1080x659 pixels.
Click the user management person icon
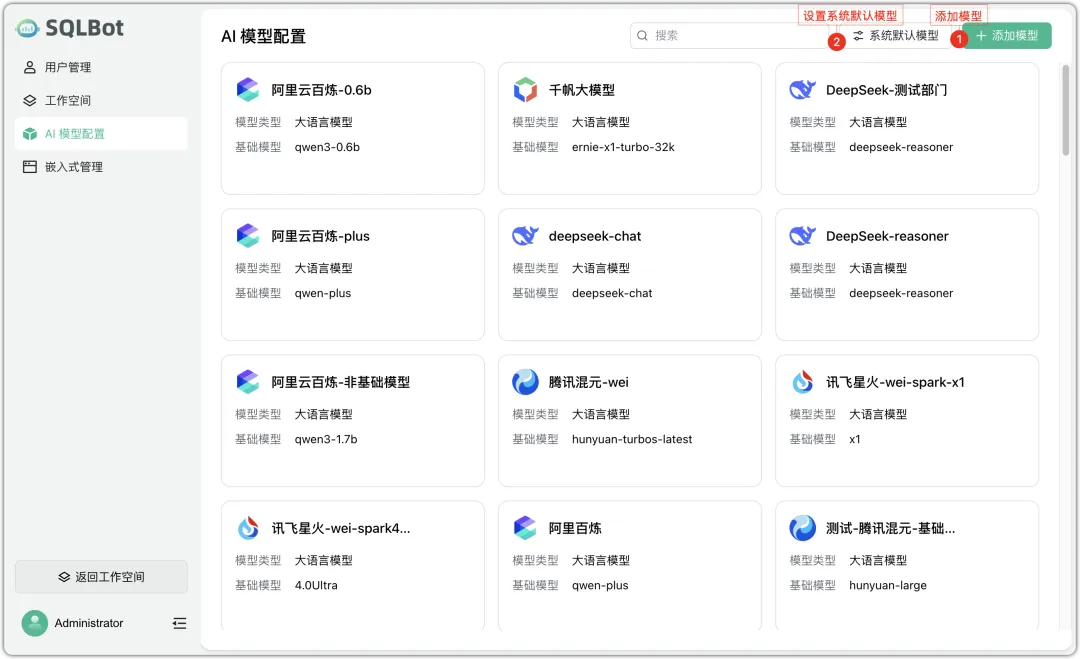[x=30, y=67]
